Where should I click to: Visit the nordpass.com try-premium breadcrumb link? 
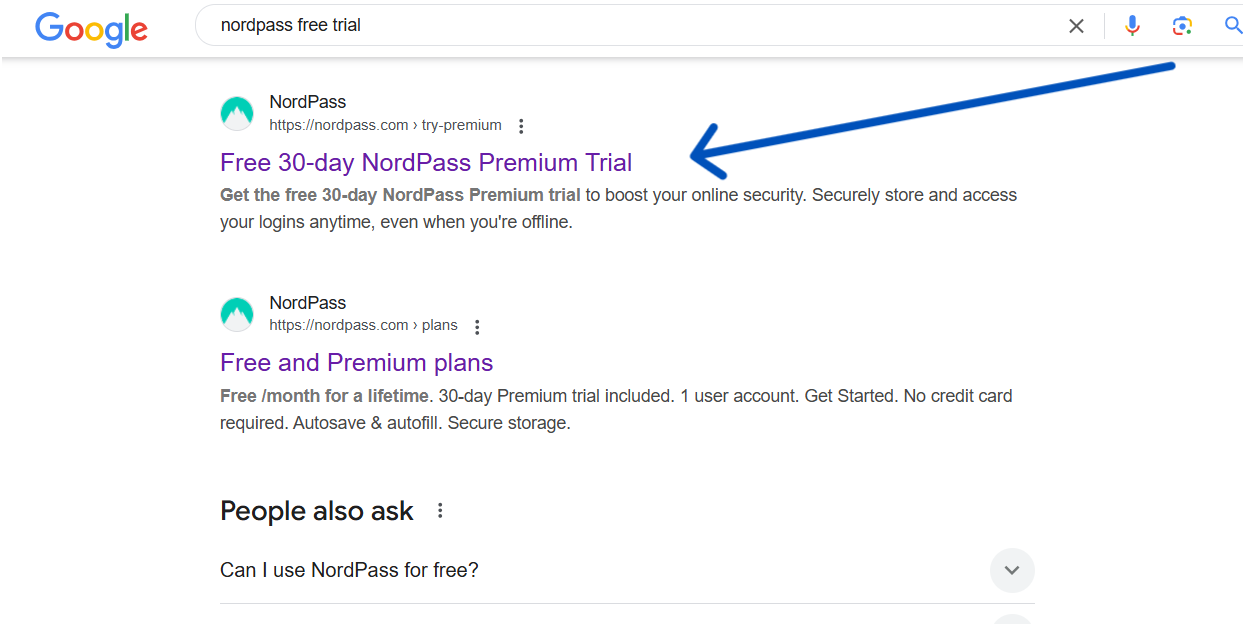pyautogui.click(x=385, y=125)
